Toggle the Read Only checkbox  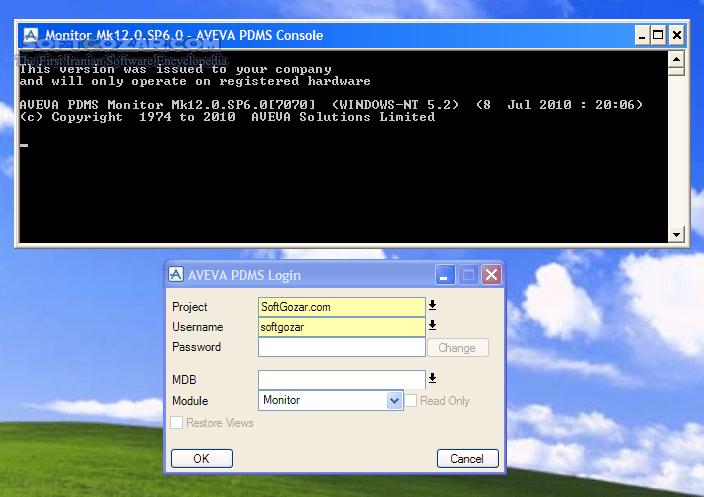coord(411,401)
